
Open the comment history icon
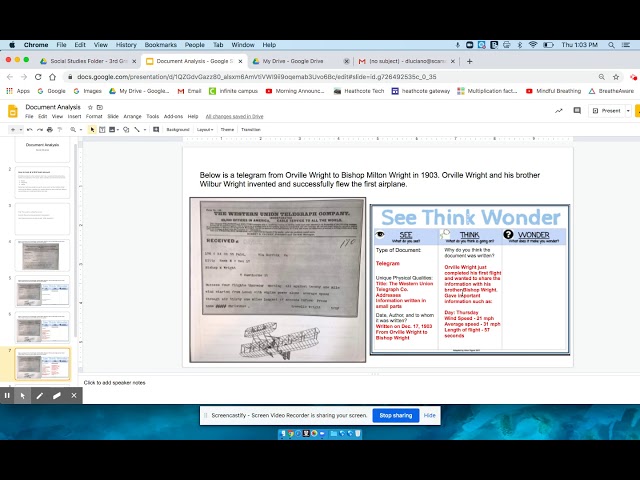577,111
